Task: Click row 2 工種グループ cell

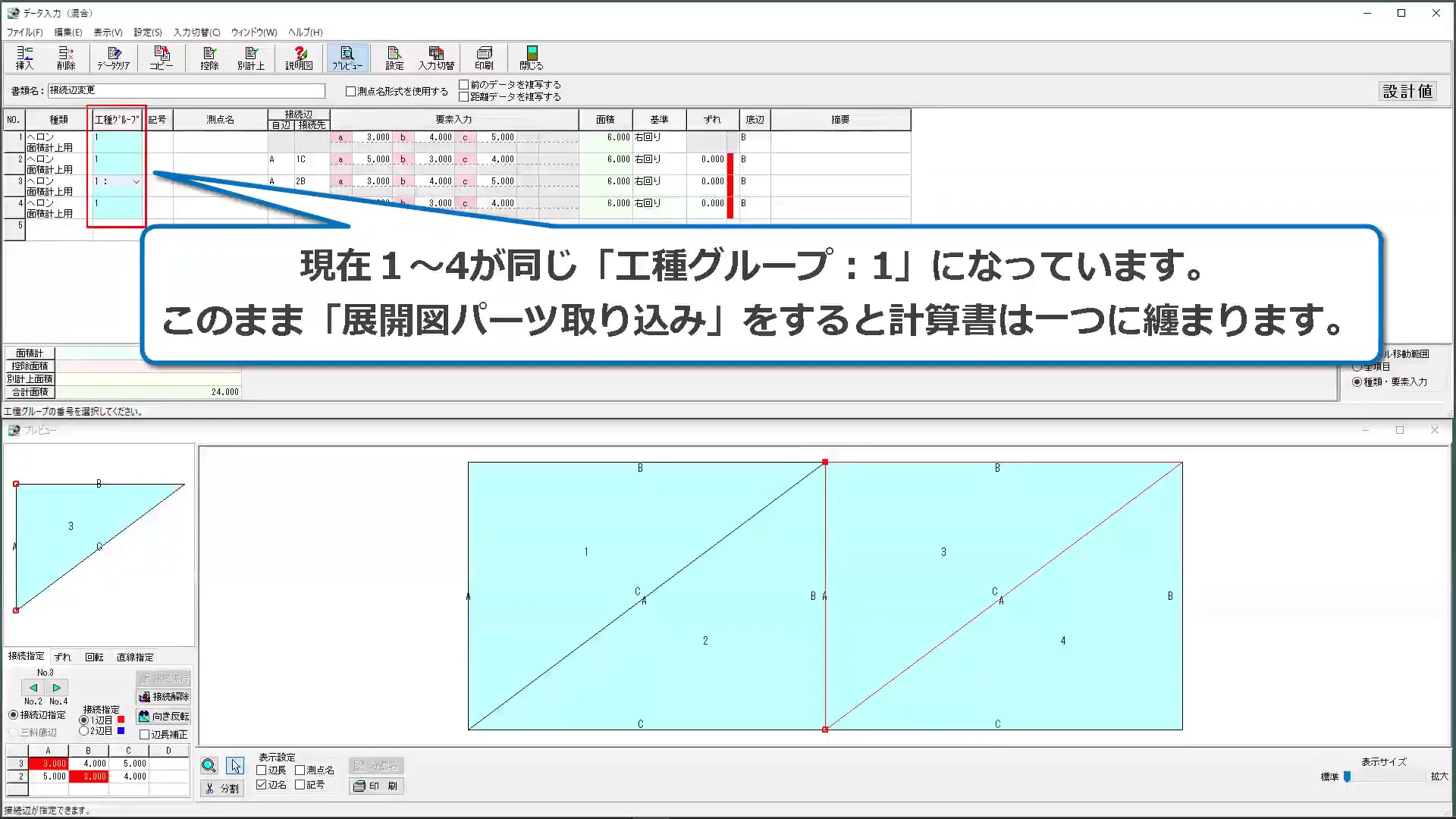Action: coord(118,165)
